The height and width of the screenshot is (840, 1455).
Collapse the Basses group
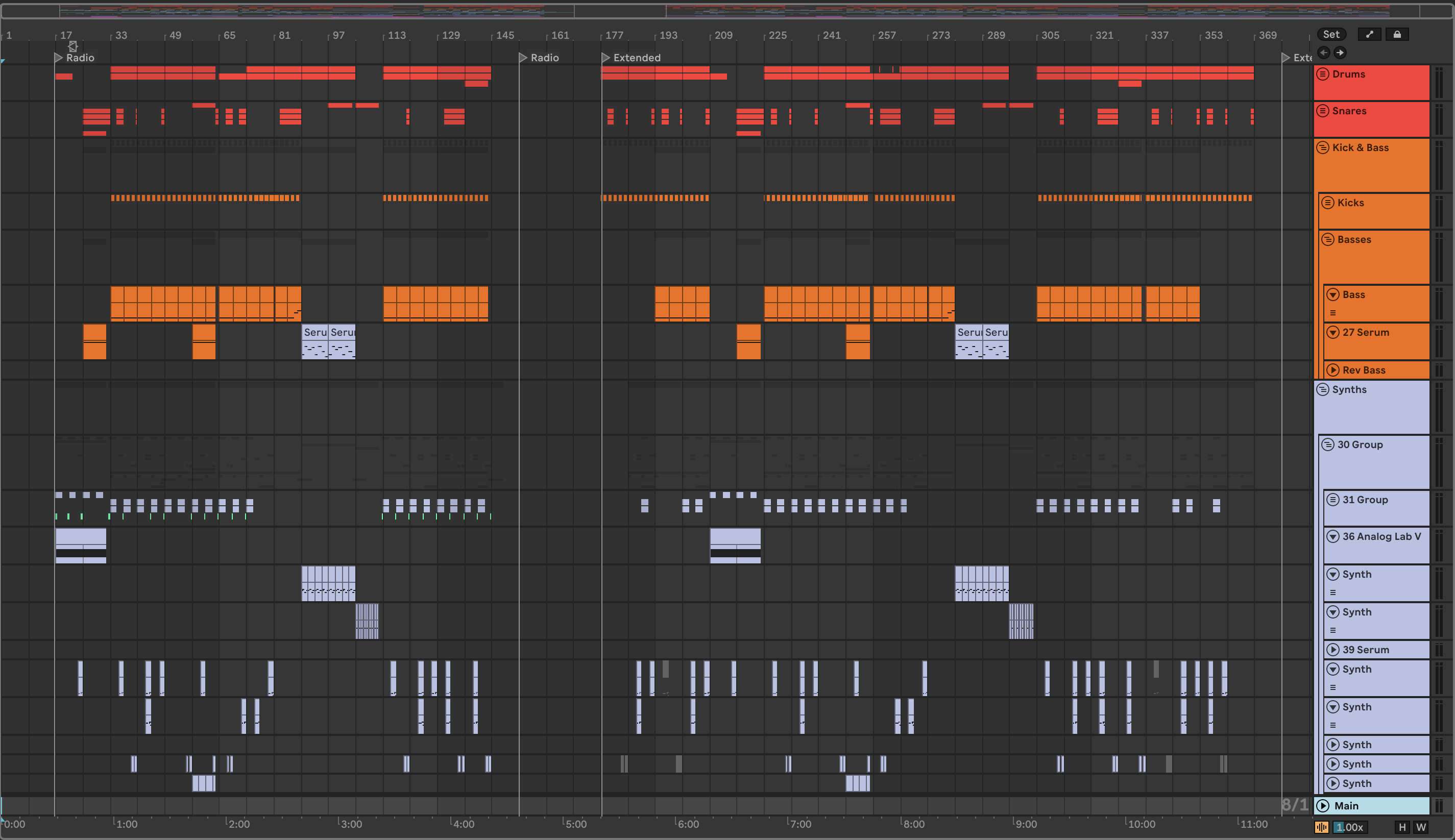pos(1328,239)
